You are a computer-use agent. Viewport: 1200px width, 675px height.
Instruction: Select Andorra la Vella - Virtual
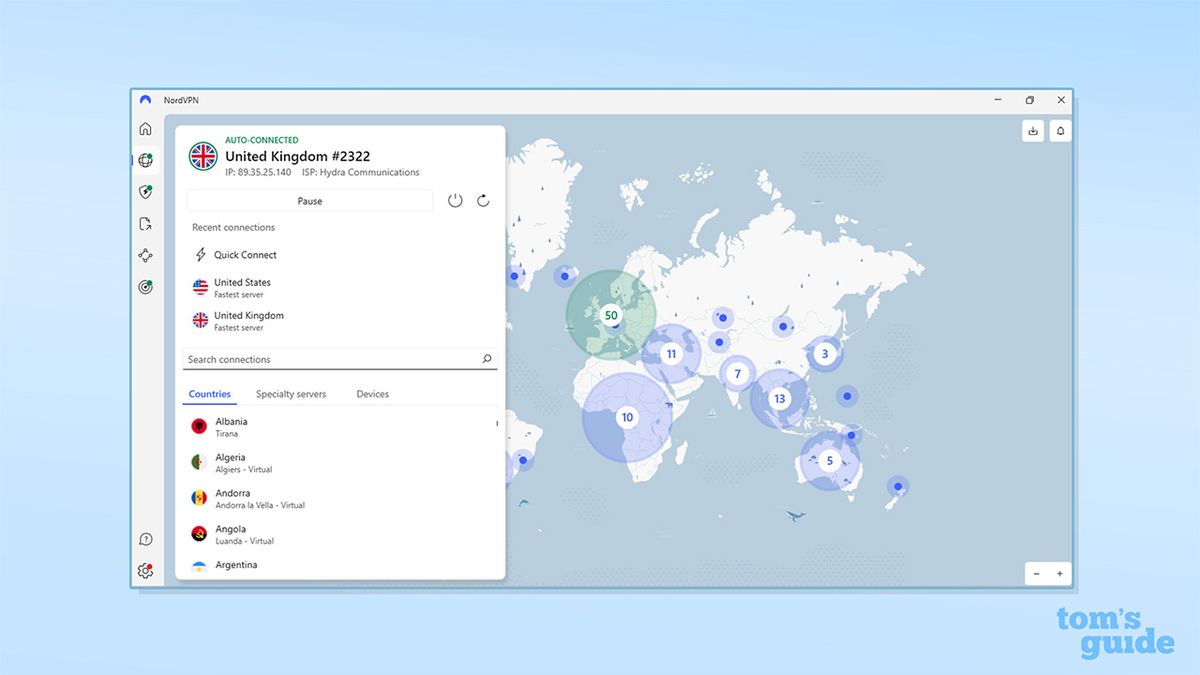tap(340, 499)
